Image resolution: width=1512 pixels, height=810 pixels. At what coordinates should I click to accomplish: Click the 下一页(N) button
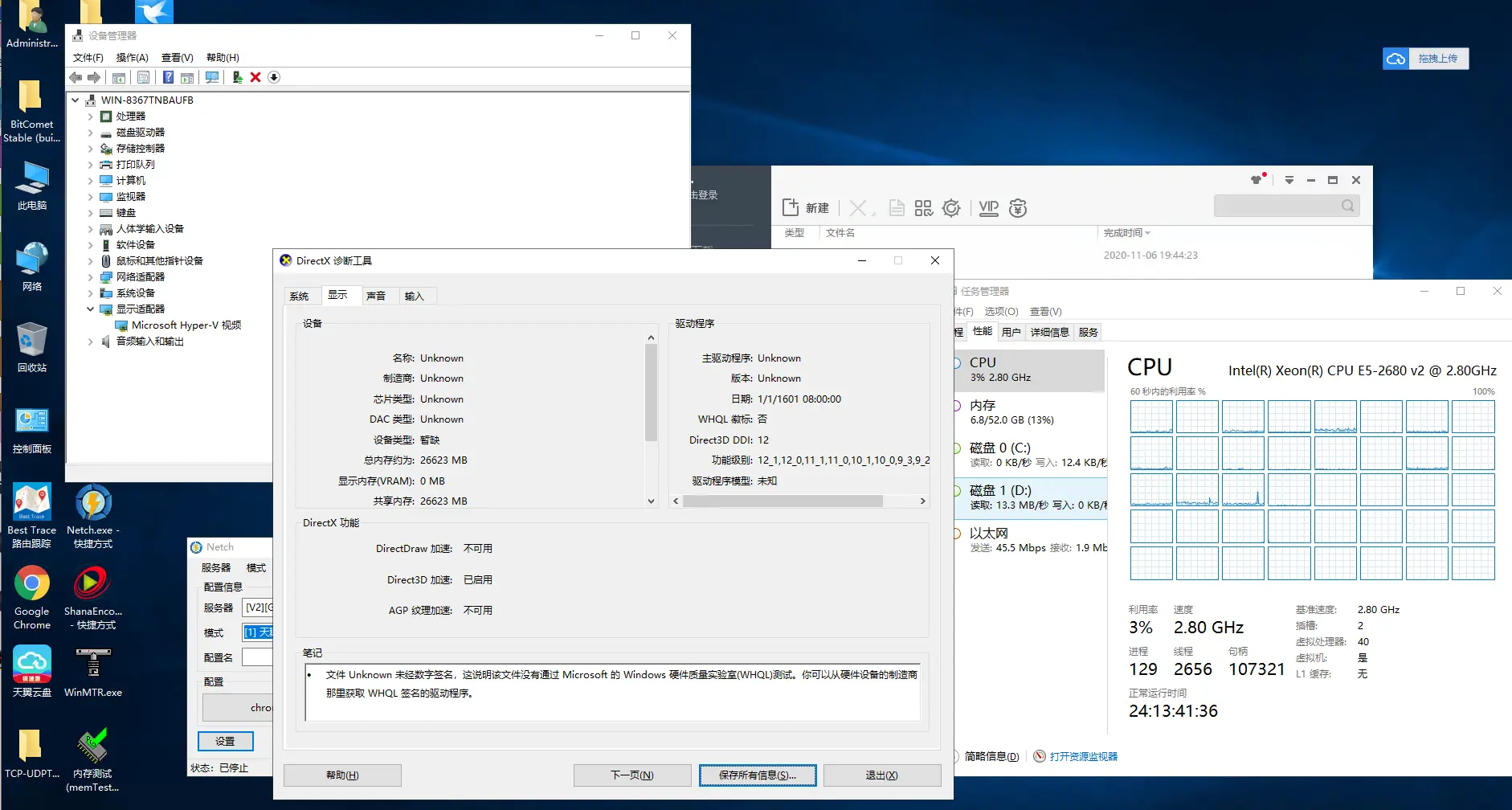(632, 775)
